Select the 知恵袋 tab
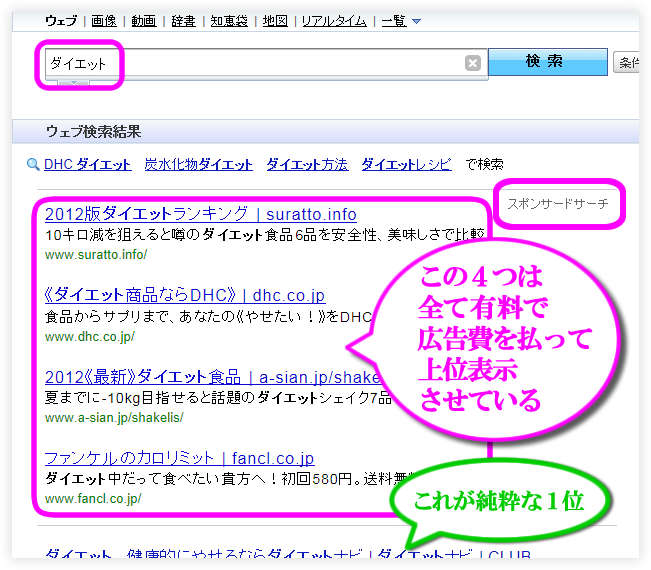651x570 pixels. (x=229, y=21)
